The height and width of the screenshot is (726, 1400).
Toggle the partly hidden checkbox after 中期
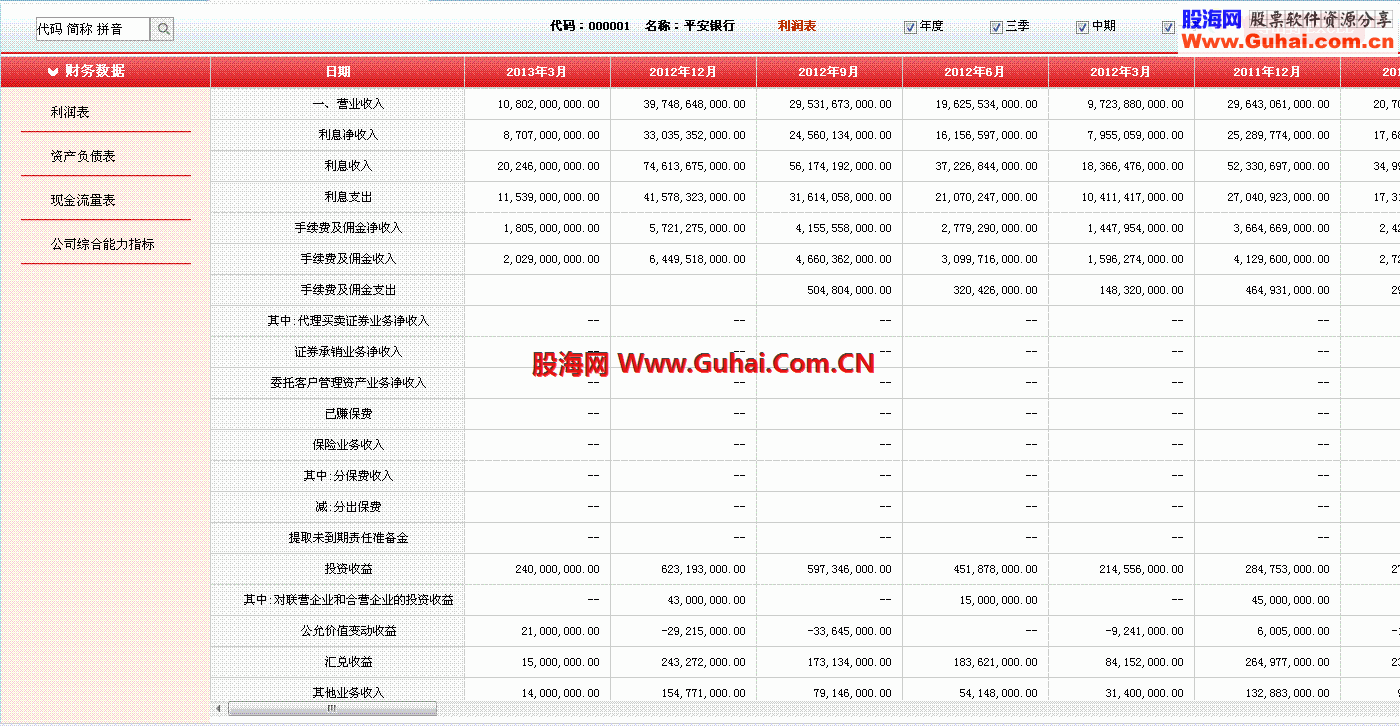pos(1168,27)
